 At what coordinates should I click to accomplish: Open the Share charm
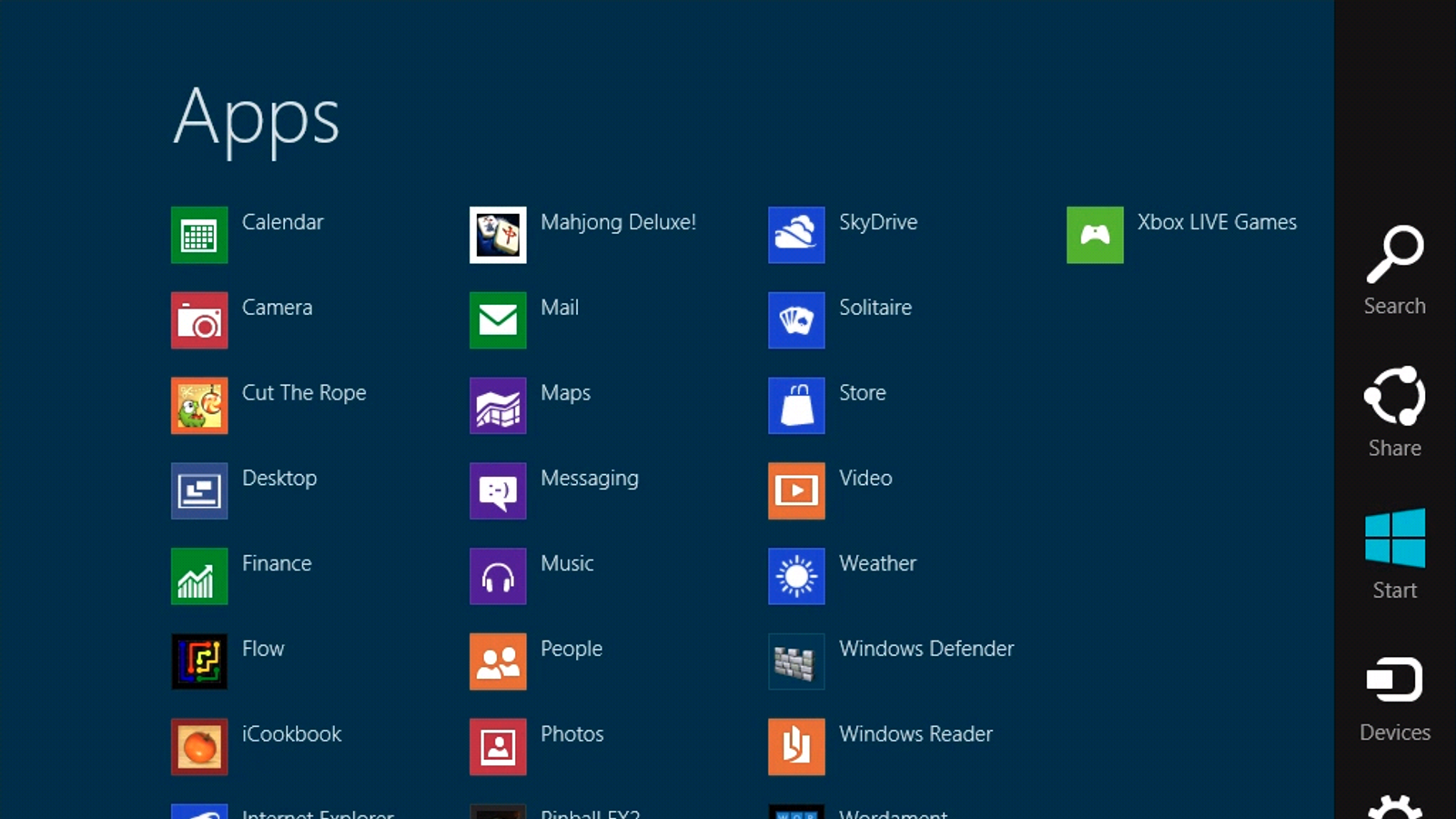point(1395,412)
